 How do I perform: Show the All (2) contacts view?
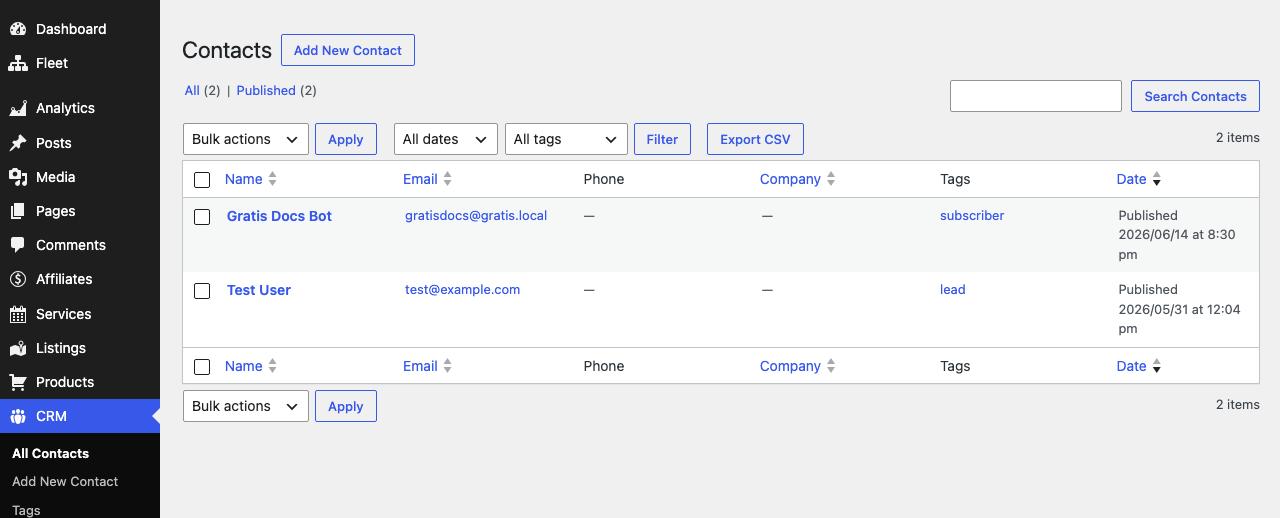(202, 90)
